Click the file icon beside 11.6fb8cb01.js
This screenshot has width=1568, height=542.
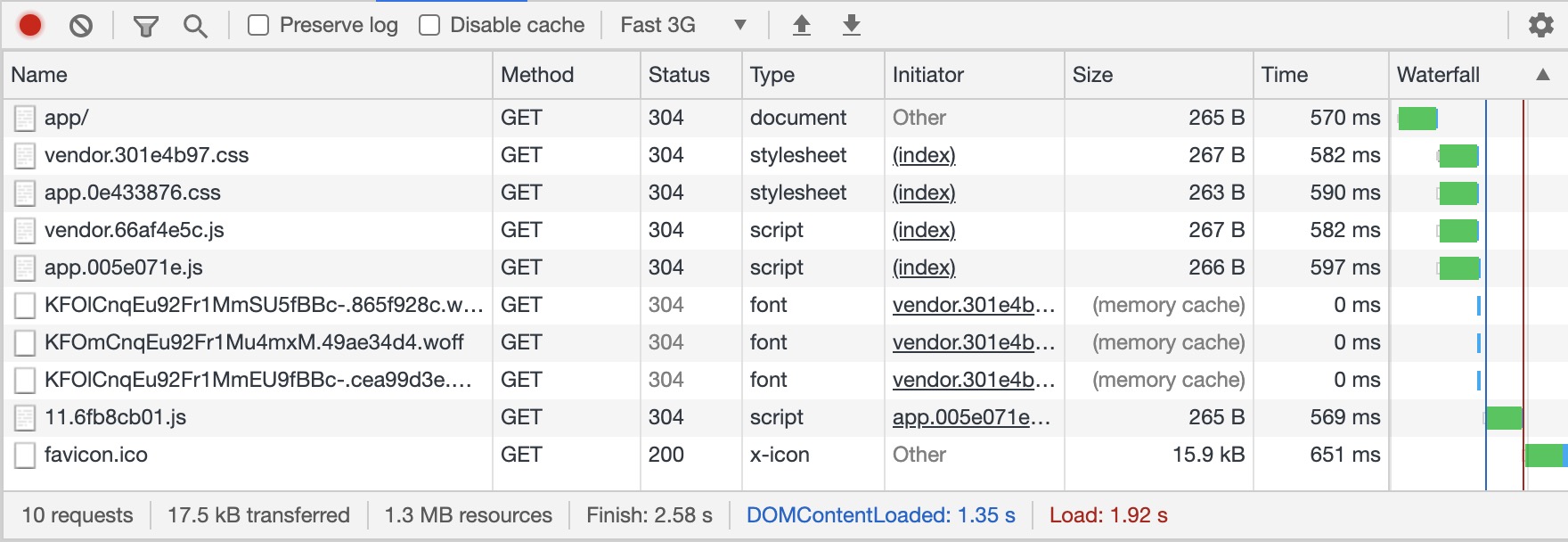[x=25, y=417]
